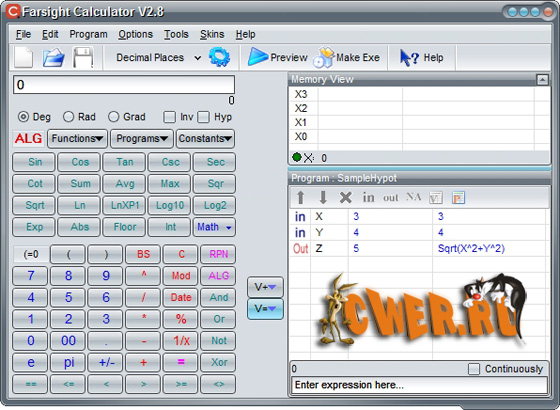The height and width of the screenshot is (410, 560).
Task: Enable the Inv checkbox
Action: tap(169, 117)
